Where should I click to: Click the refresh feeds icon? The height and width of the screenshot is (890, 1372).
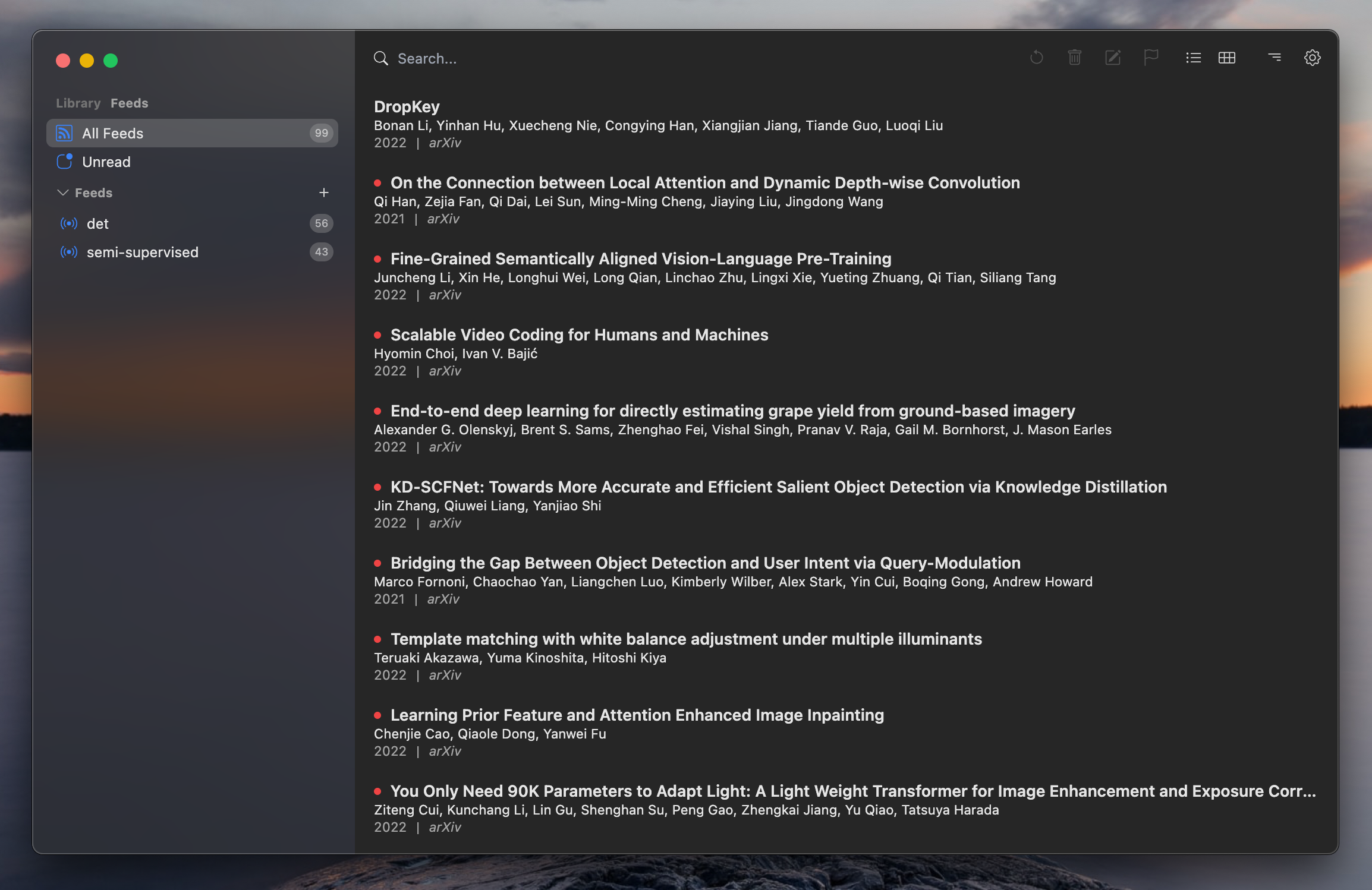click(x=1036, y=58)
